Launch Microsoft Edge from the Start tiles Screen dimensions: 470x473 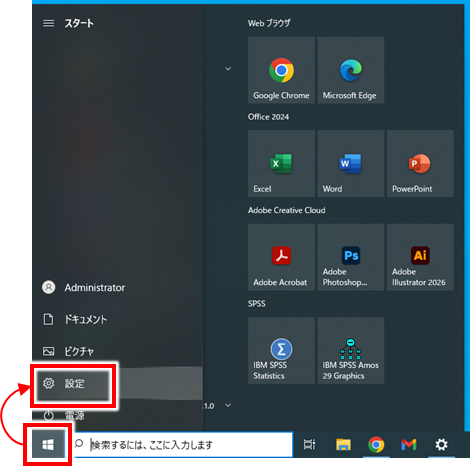click(351, 70)
